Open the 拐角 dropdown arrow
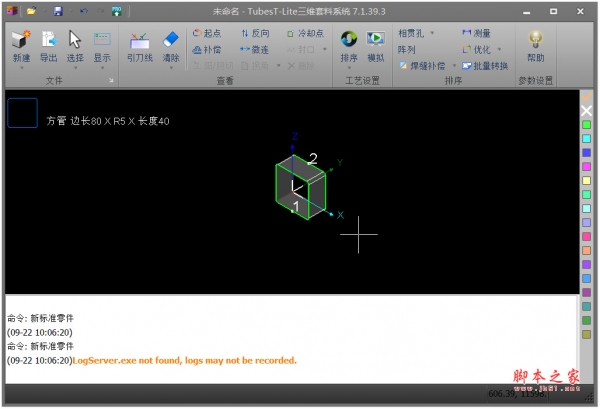Image resolution: width=600 pixels, height=409 pixels. pos(278,66)
